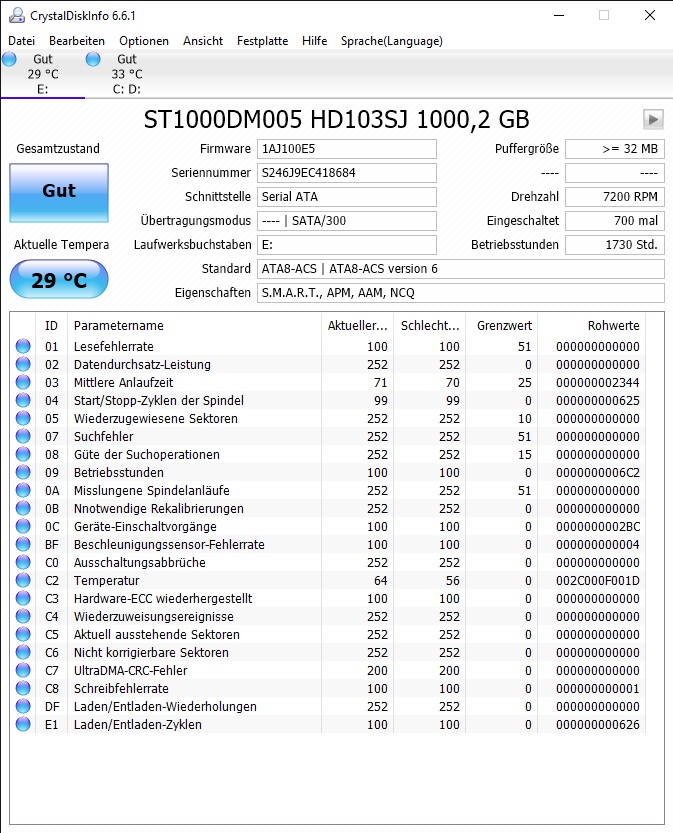Click raw value 002C000F001D
Screen dimensions: 673x833
(598, 581)
